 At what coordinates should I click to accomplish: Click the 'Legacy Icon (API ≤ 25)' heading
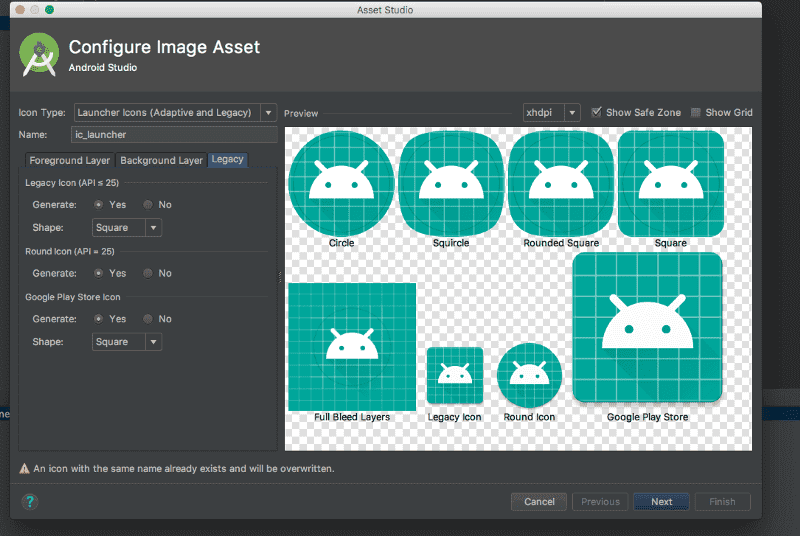click(72, 183)
